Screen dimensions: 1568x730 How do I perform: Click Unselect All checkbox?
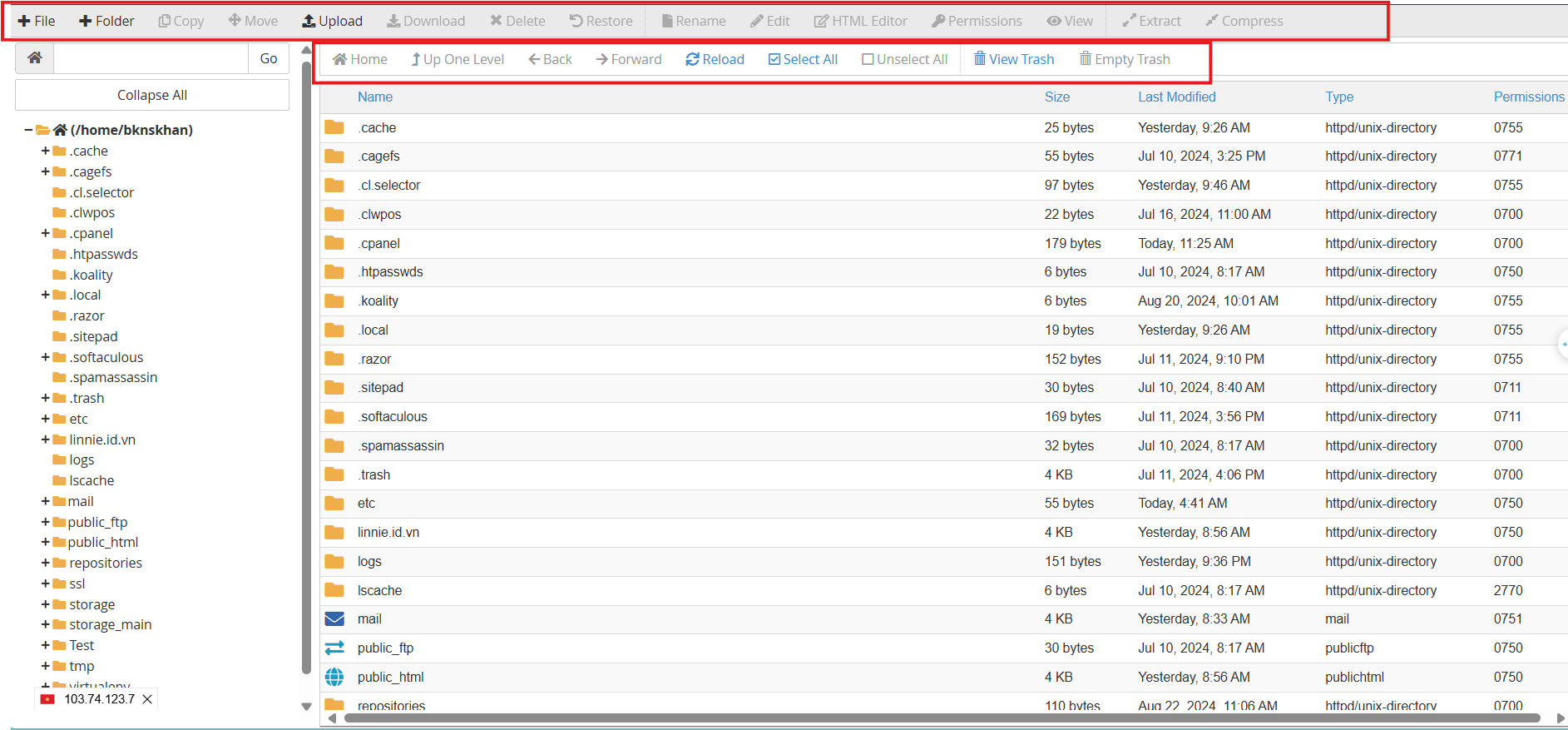point(905,59)
